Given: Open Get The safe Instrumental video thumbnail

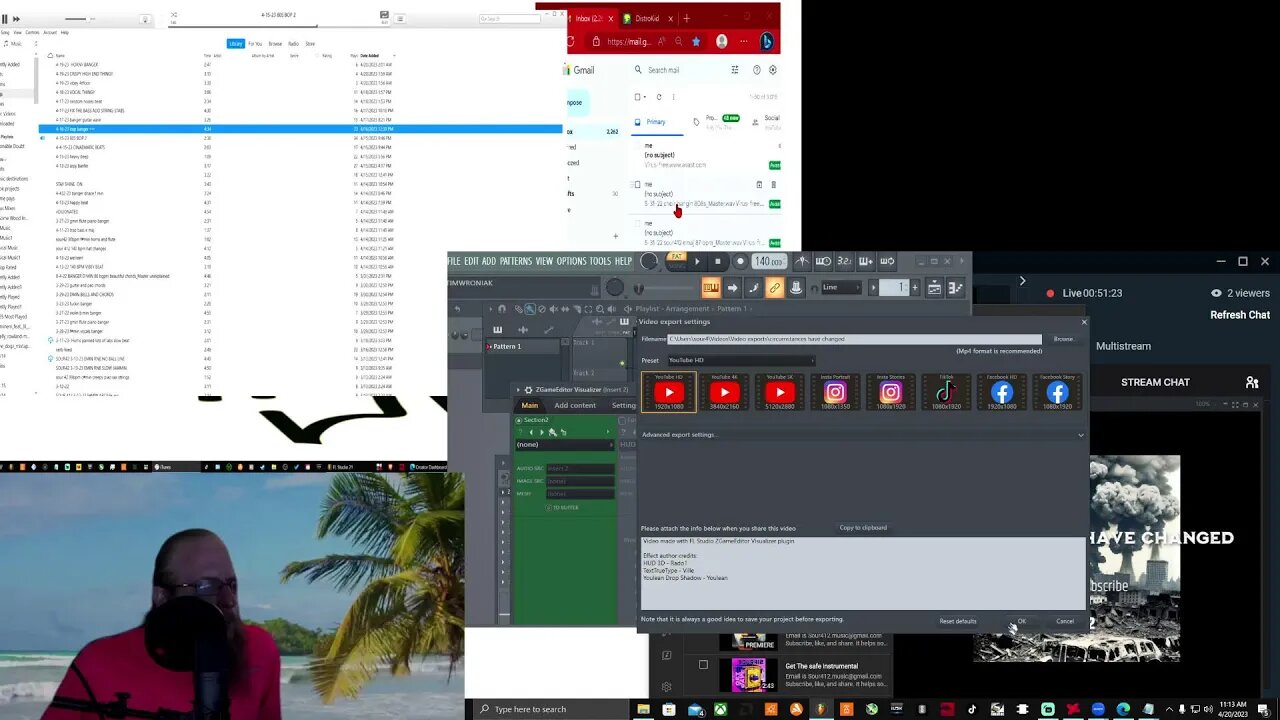Looking at the screenshot, I should (749, 675).
